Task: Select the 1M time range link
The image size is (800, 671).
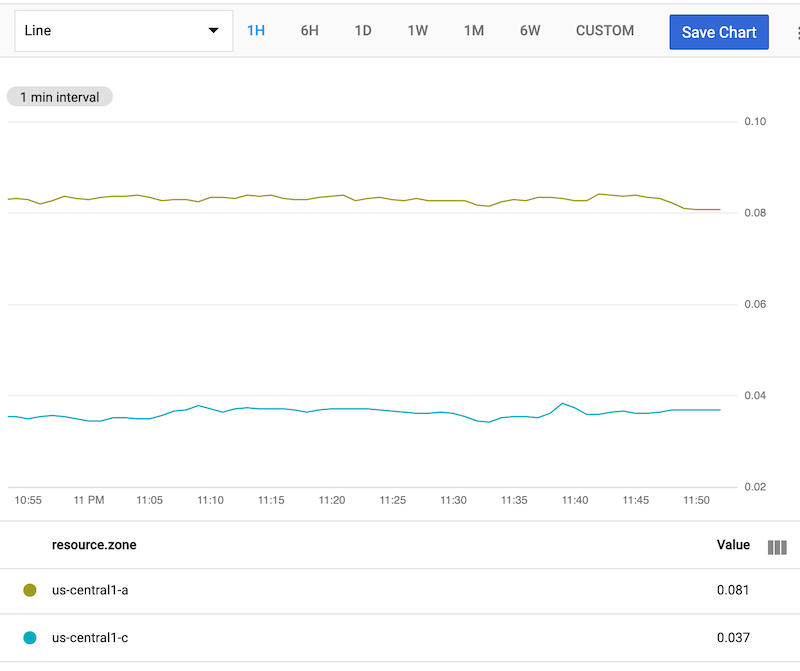Action: point(473,30)
